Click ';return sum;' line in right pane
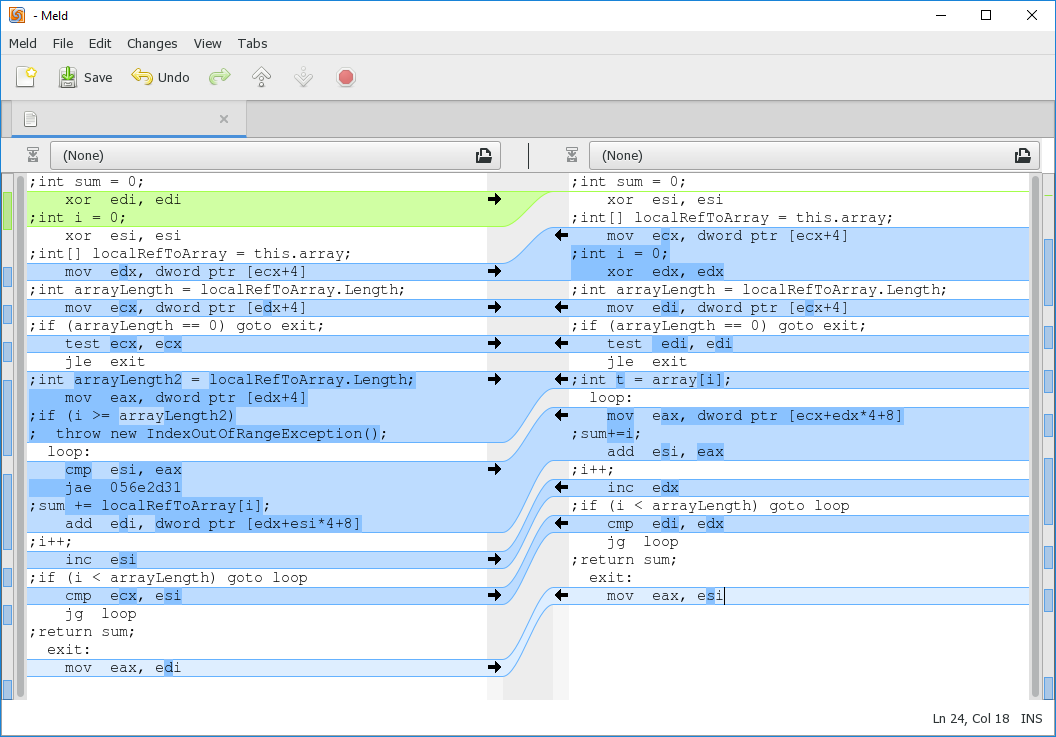Viewport: 1056px width, 737px height. (624, 560)
